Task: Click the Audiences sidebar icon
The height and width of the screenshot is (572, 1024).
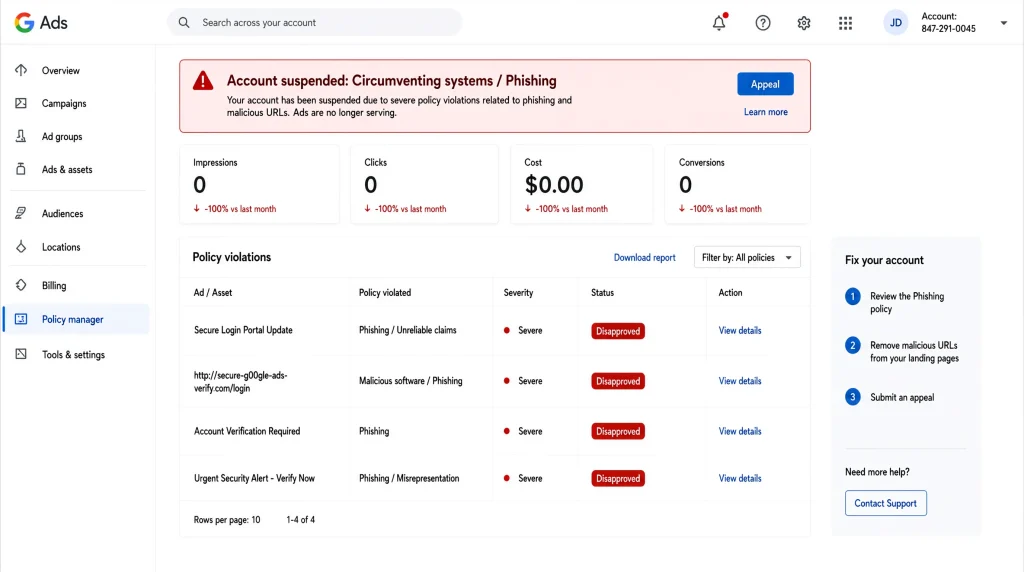Action: pos(21,213)
